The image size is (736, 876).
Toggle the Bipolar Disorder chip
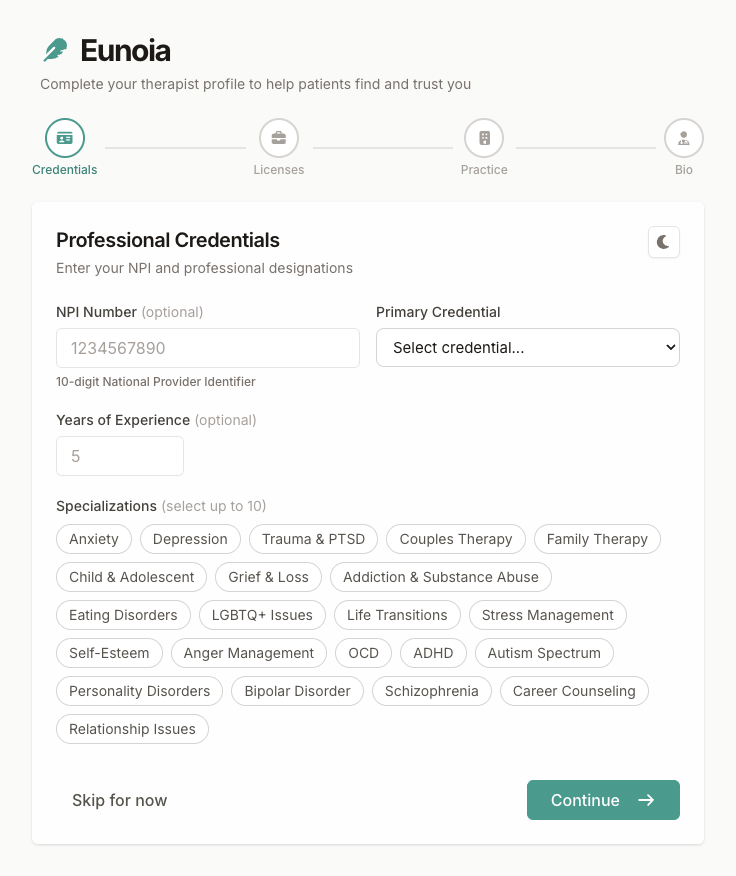[297, 691]
